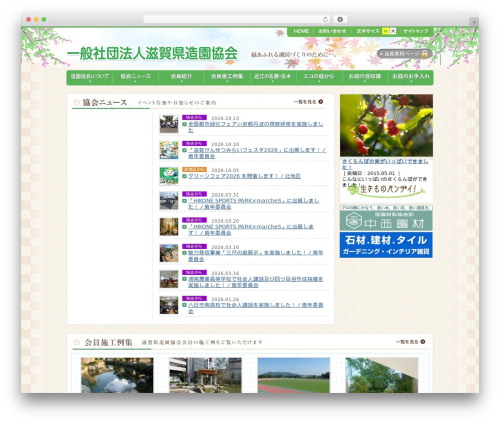Viewport: 500px width, 423px height.
Task: Click the browser reload icon
Action: pos(325,19)
